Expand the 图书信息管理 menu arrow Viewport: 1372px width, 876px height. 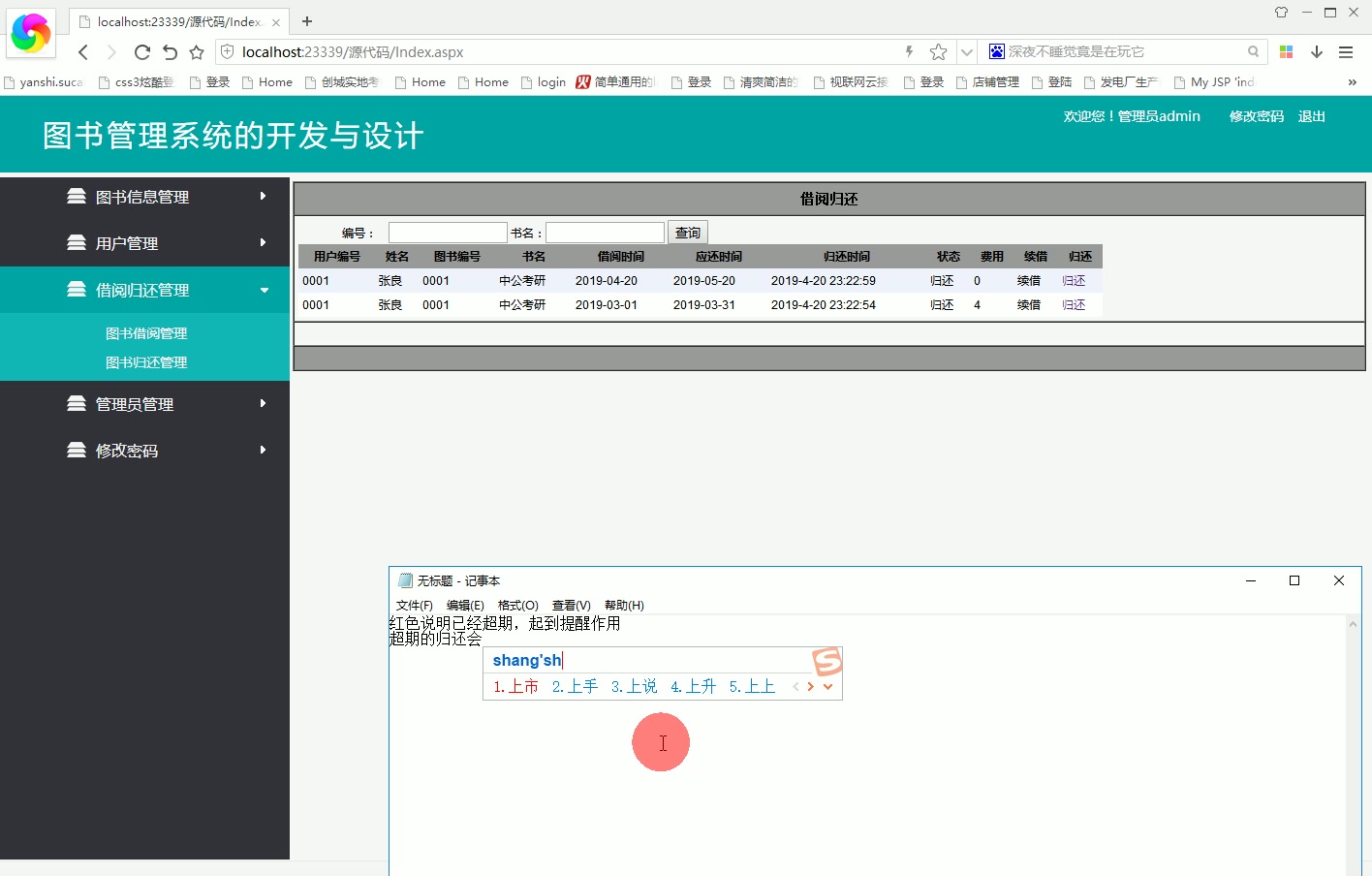[263, 196]
